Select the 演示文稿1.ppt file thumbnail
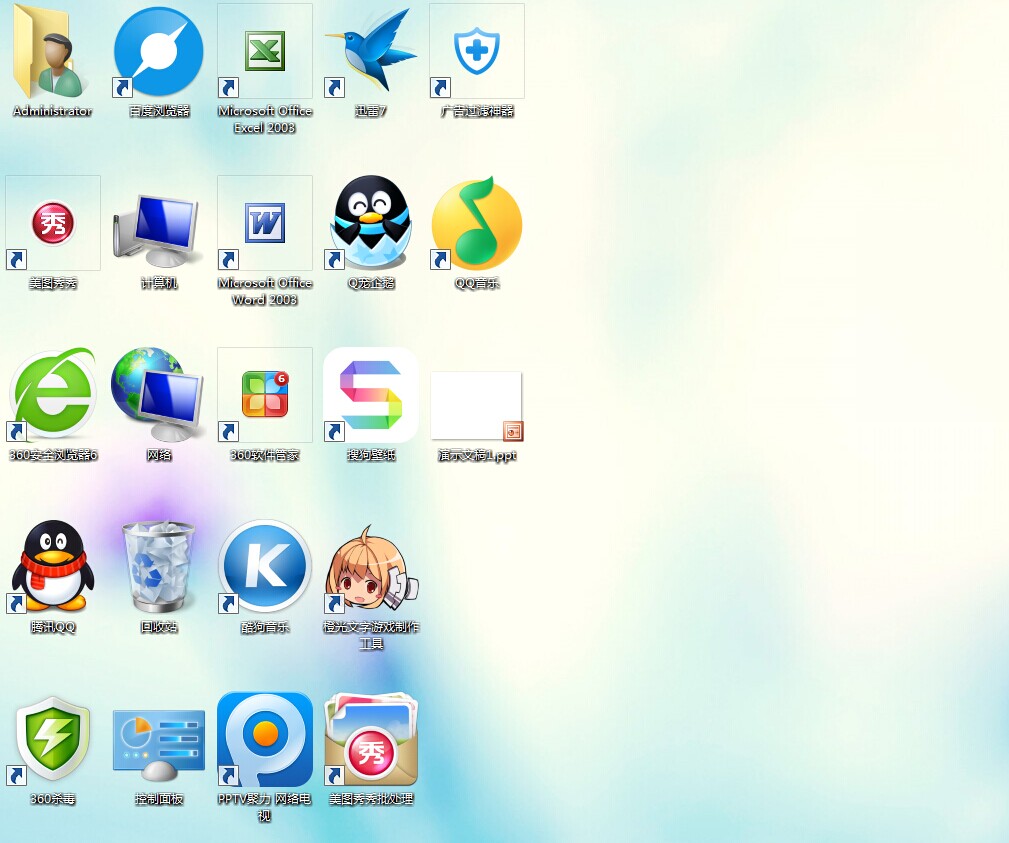This screenshot has height=843, width=1009. pos(477,407)
